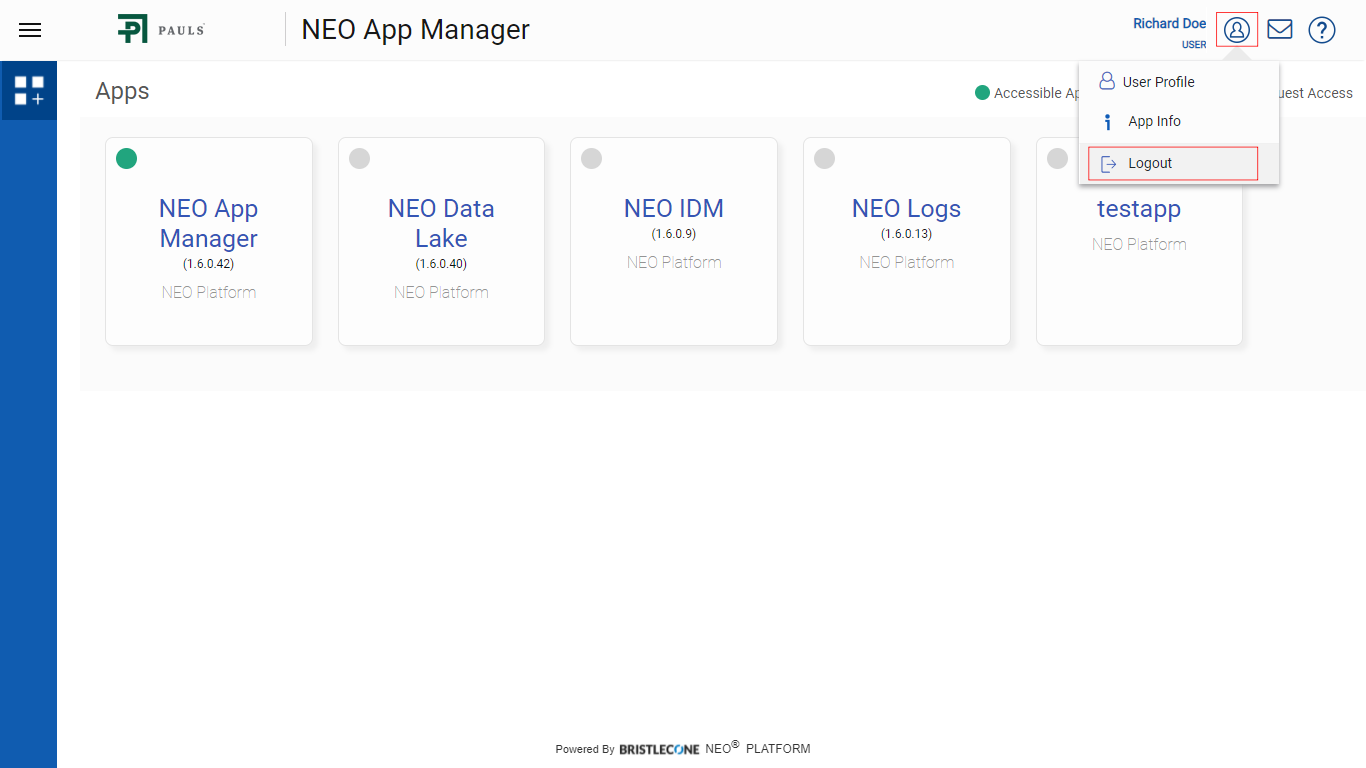Click the green Accessible Apps legend dot

pos(982,93)
